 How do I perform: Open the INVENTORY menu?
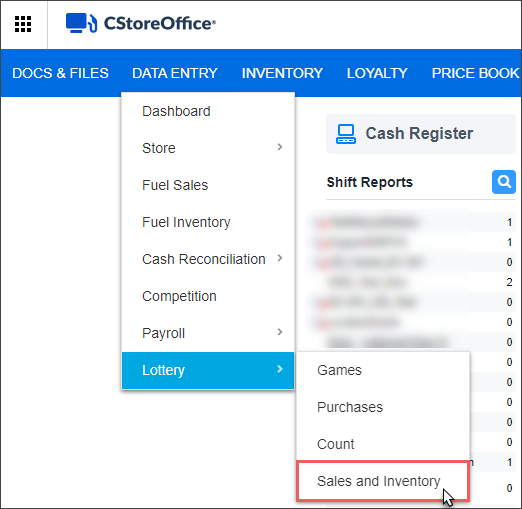(282, 73)
